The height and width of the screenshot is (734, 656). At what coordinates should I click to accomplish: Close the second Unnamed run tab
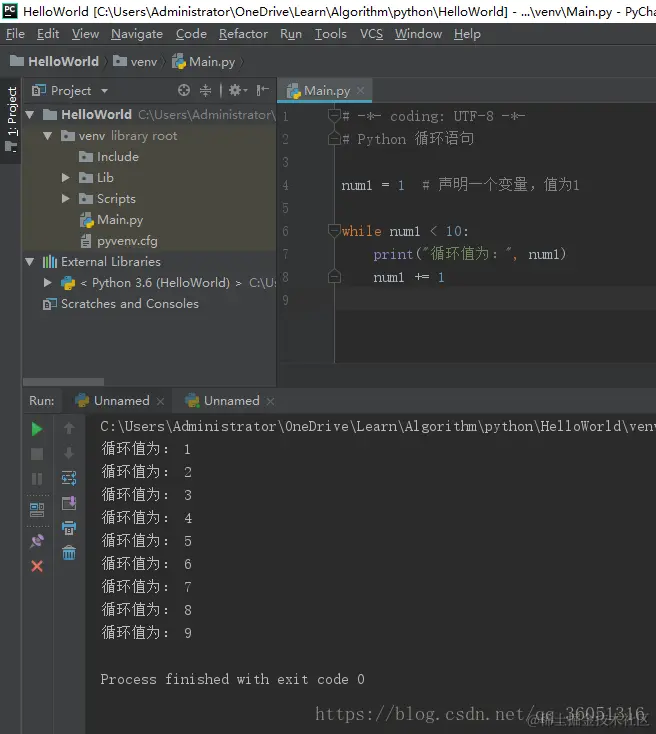pyautogui.click(x=270, y=401)
